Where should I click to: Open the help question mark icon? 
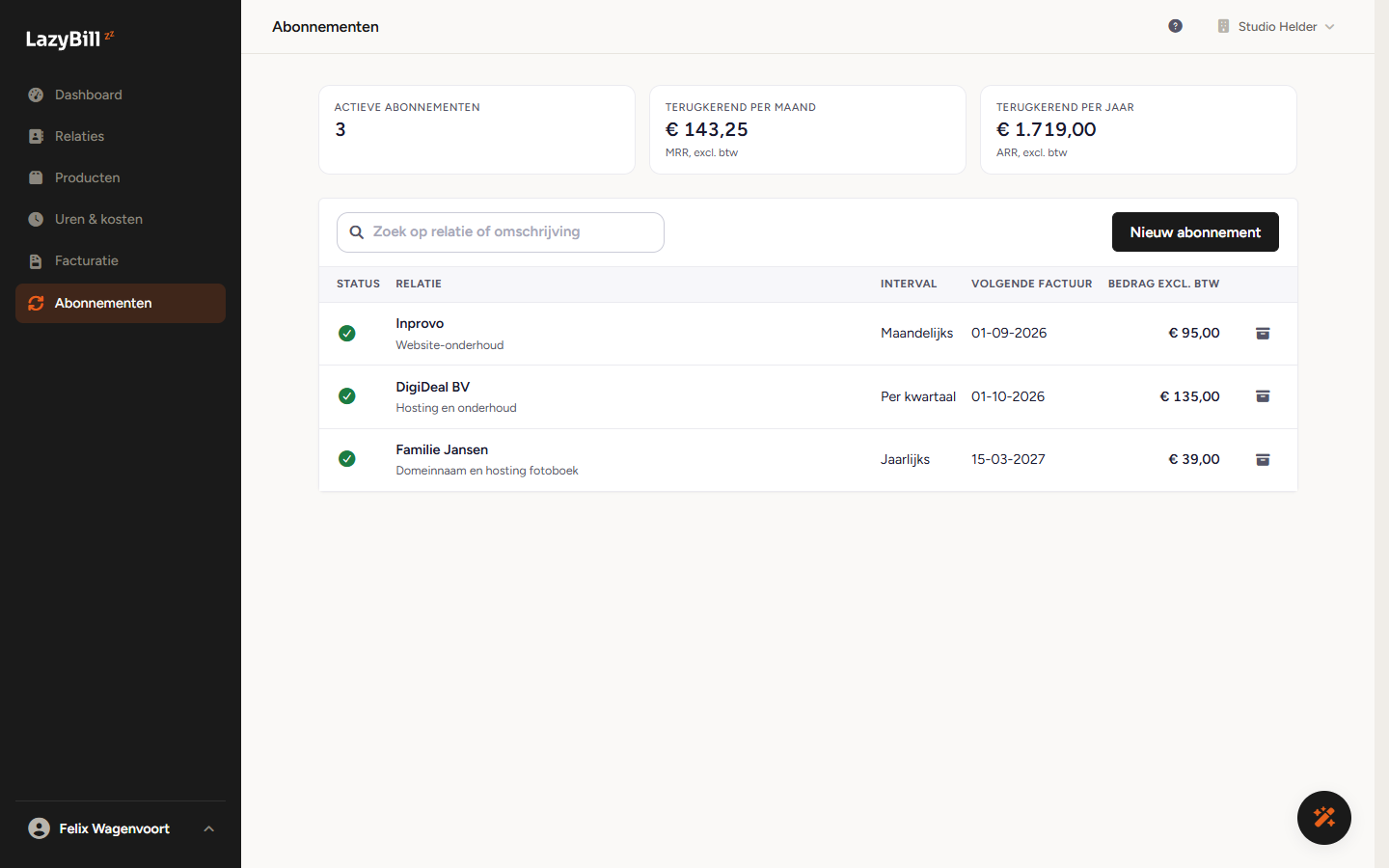[x=1175, y=26]
